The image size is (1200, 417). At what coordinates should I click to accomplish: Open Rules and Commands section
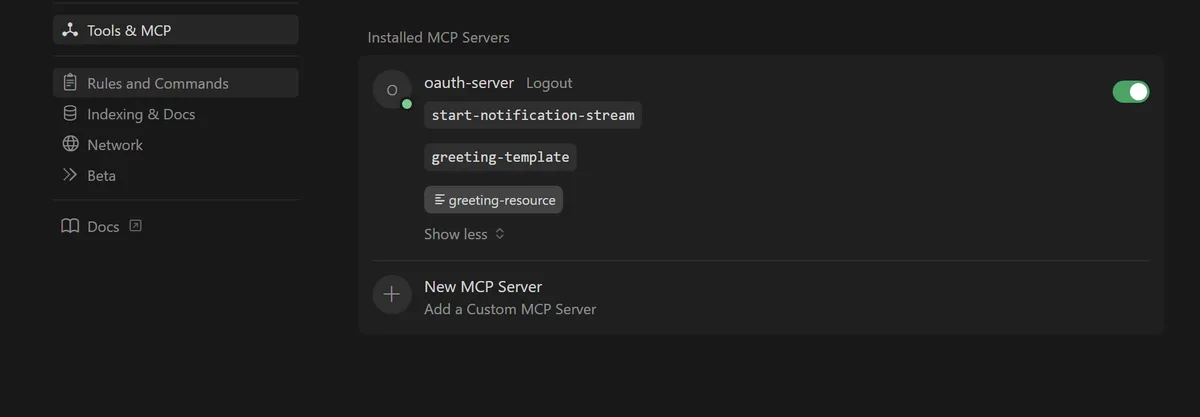[176, 83]
